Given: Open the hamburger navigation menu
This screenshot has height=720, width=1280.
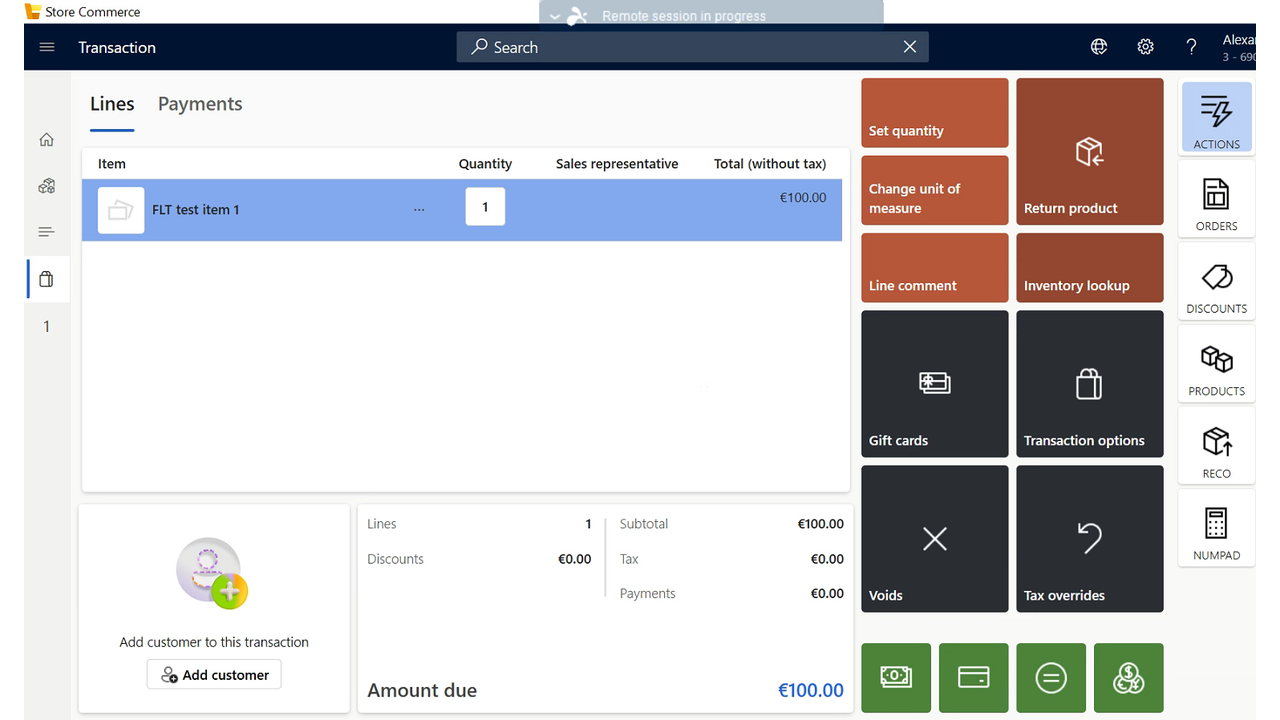Looking at the screenshot, I should pyautogui.click(x=47, y=47).
